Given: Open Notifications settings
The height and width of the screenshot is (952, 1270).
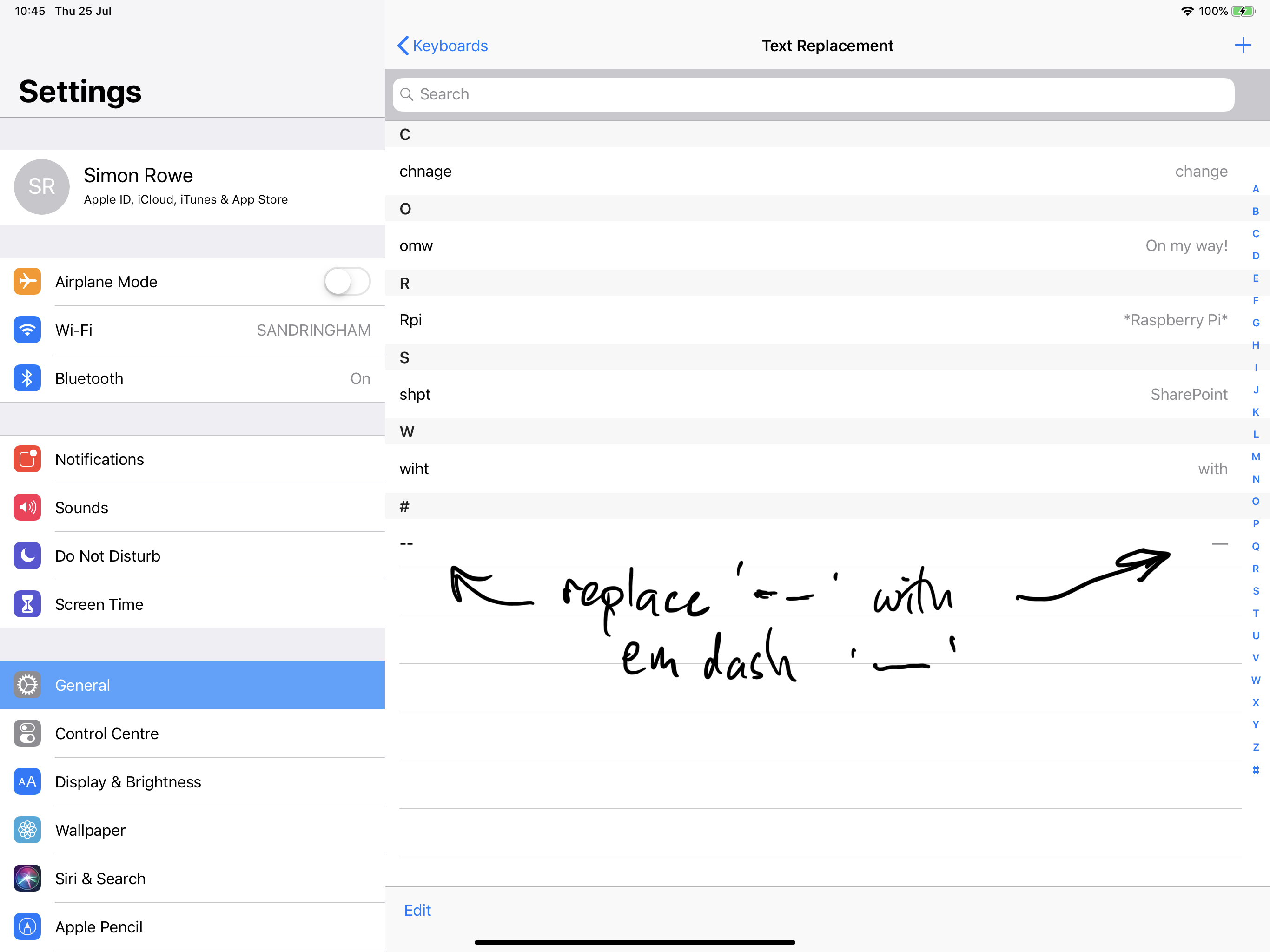Looking at the screenshot, I should point(192,459).
